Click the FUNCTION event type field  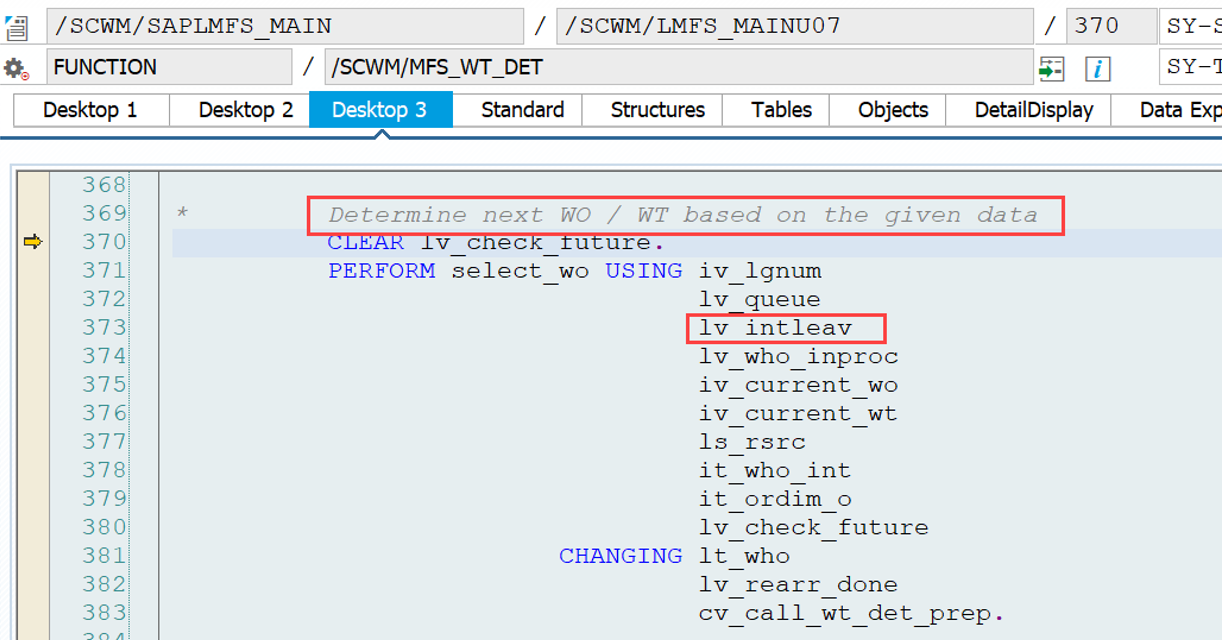pos(169,68)
